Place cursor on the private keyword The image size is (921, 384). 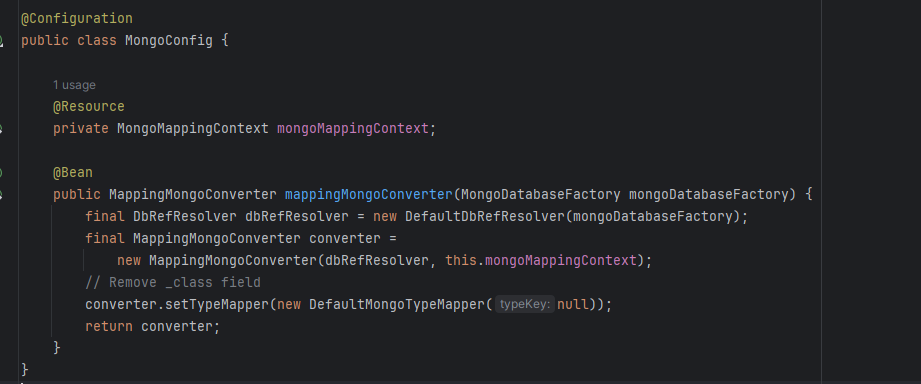pos(81,129)
